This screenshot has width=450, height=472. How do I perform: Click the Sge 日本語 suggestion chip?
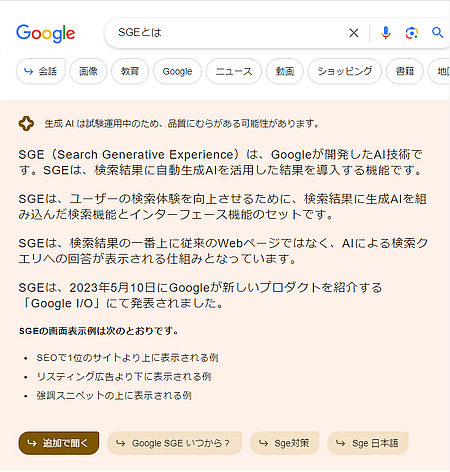(368, 443)
